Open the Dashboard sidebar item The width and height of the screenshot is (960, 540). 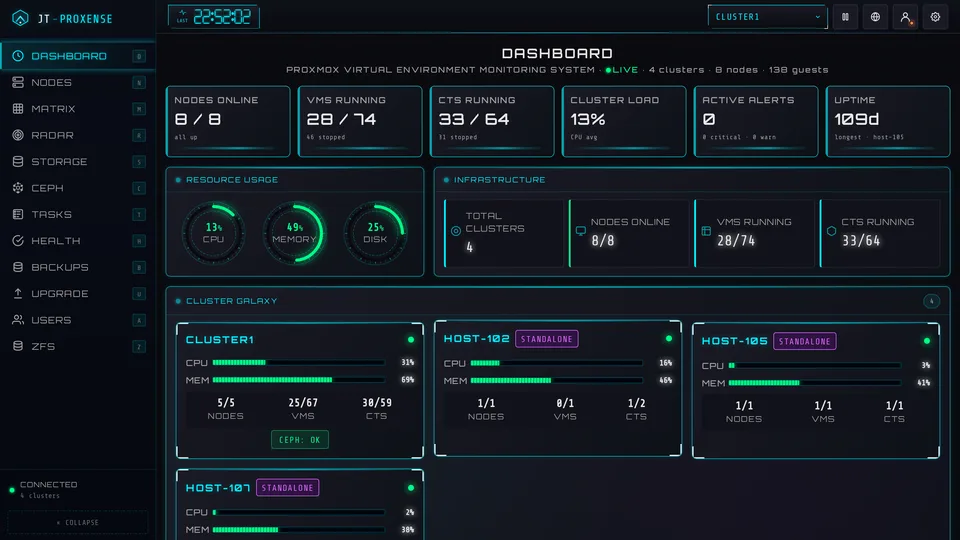[77, 56]
